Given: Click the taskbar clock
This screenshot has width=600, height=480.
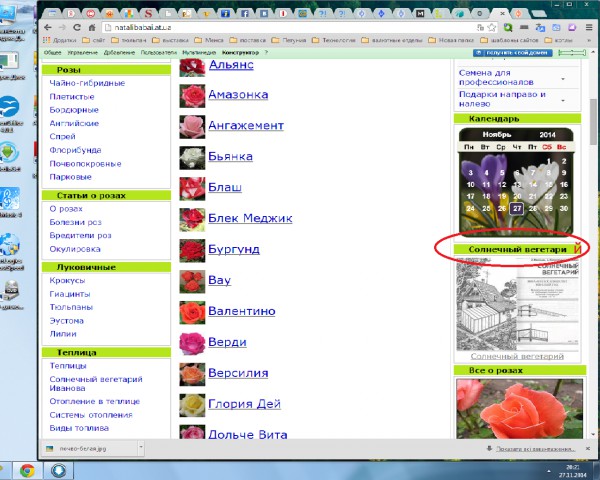Looking at the screenshot, I should [x=571, y=471].
